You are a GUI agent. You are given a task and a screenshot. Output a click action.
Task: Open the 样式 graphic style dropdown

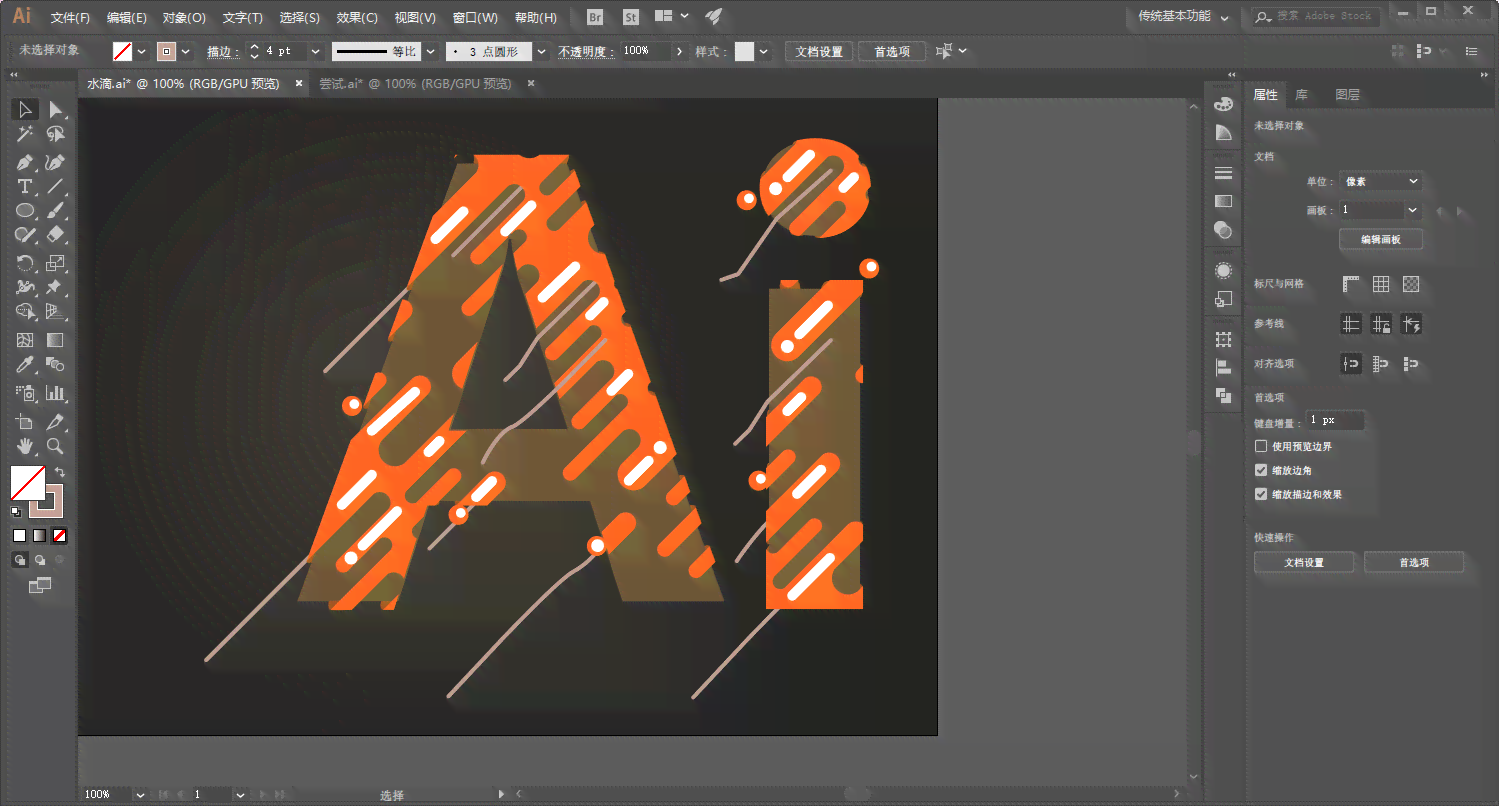pyautogui.click(x=764, y=51)
